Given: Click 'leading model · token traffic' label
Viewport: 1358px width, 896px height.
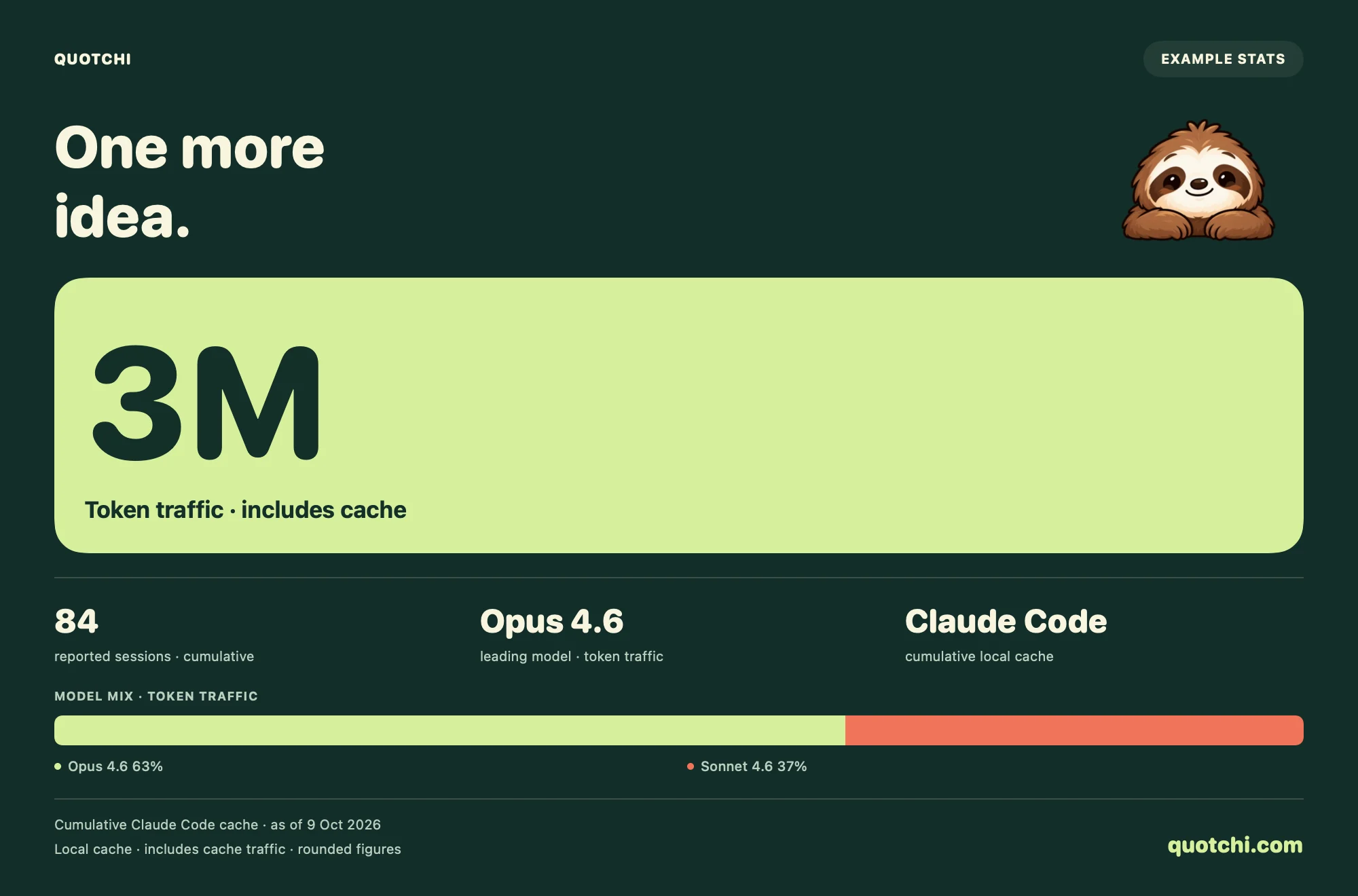Looking at the screenshot, I should click(x=572, y=656).
